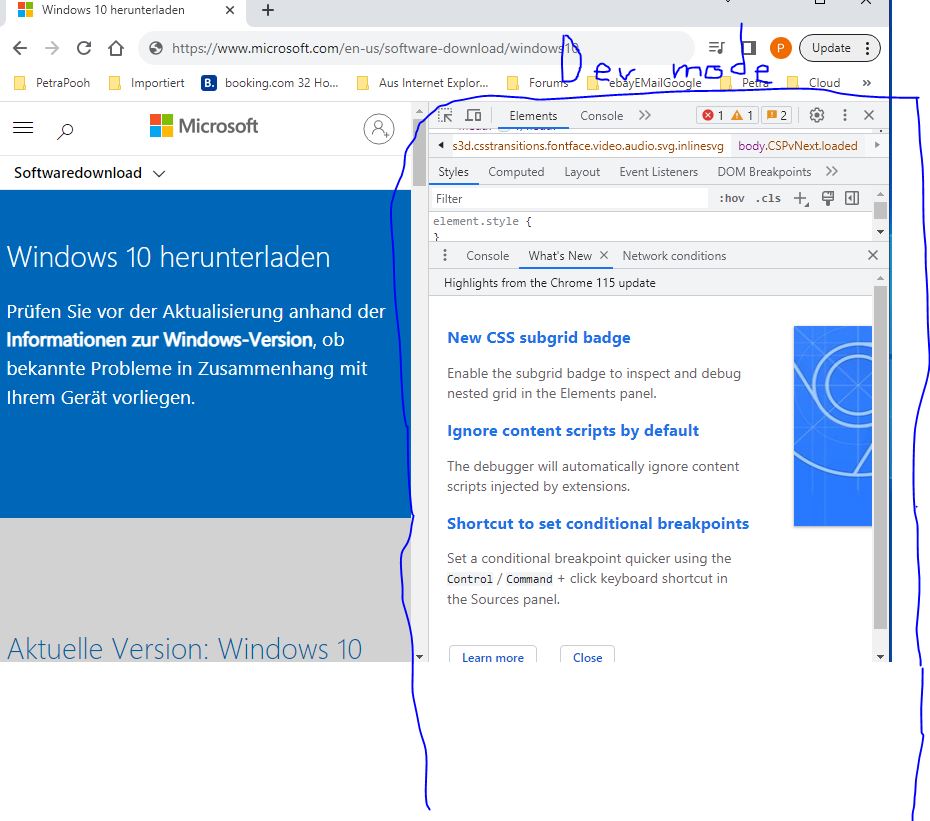Open the Importiert bookmark folder
This screenshot has height=821, width=930.
pyautogui.click(x=146, y=82)
